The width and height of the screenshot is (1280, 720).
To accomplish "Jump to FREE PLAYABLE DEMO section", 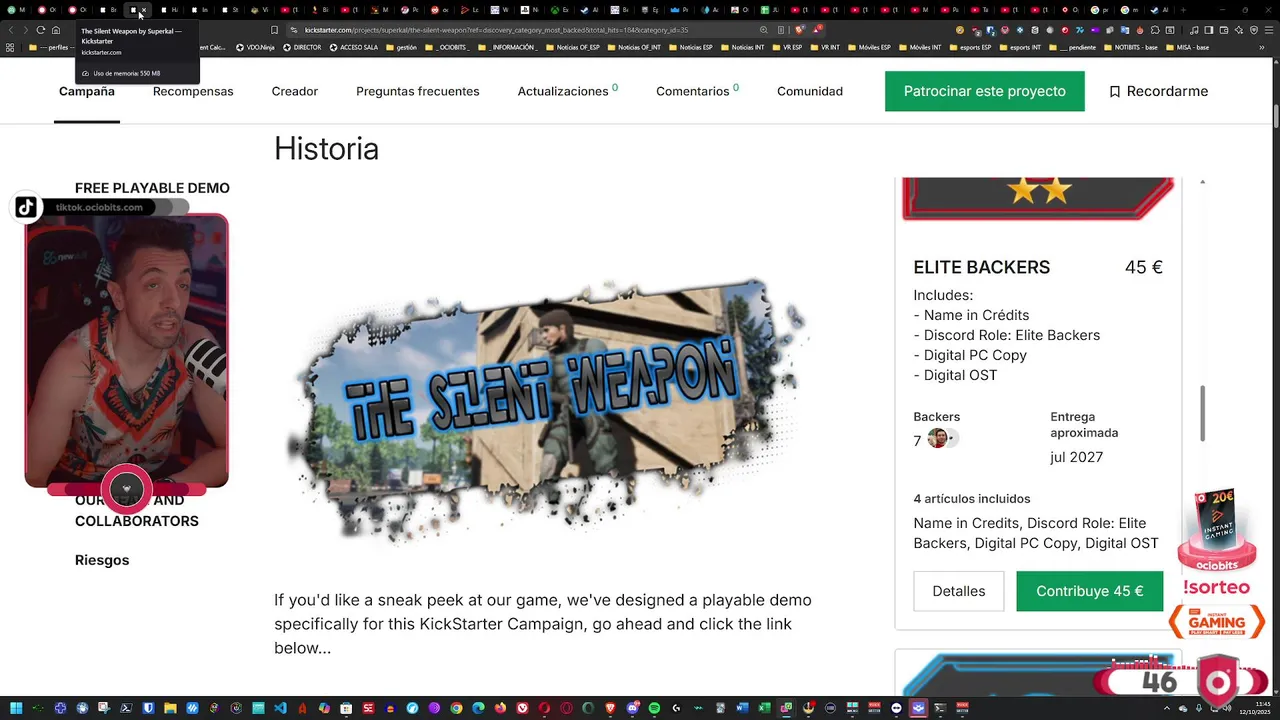I will [x=152, y=188].
